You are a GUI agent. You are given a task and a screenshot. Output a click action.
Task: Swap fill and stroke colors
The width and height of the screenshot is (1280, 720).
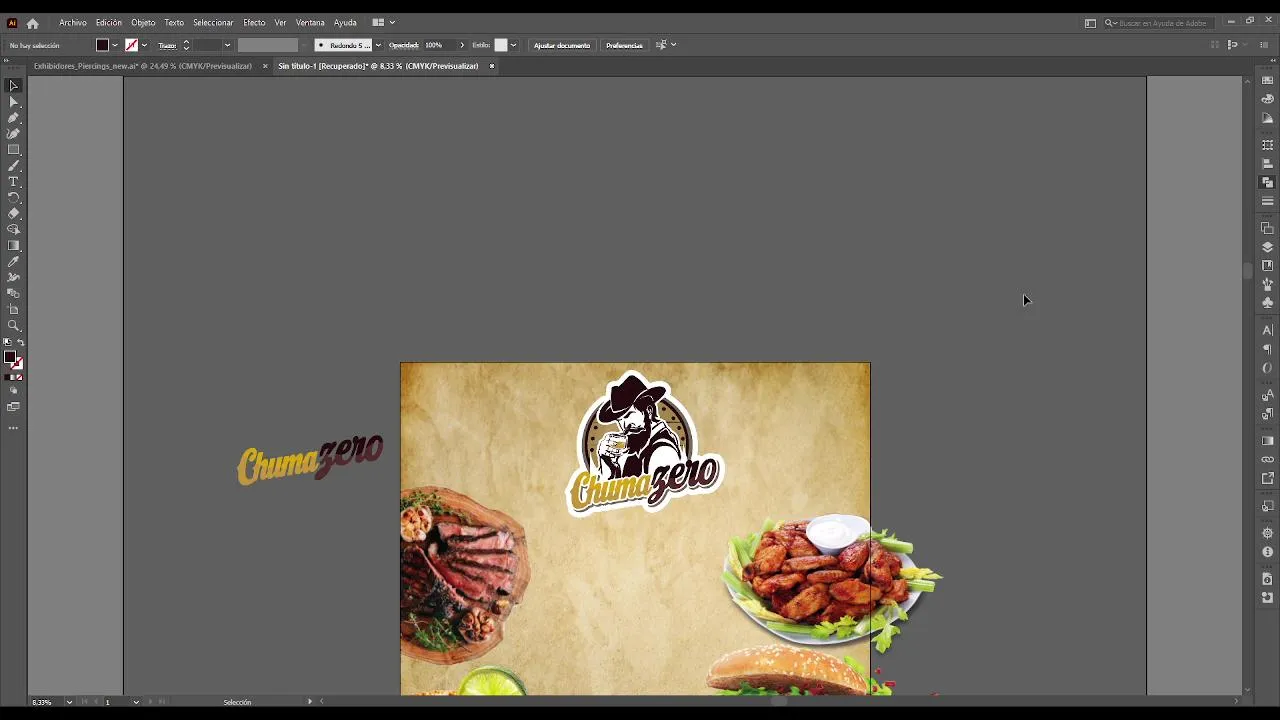tap(21, 343)
